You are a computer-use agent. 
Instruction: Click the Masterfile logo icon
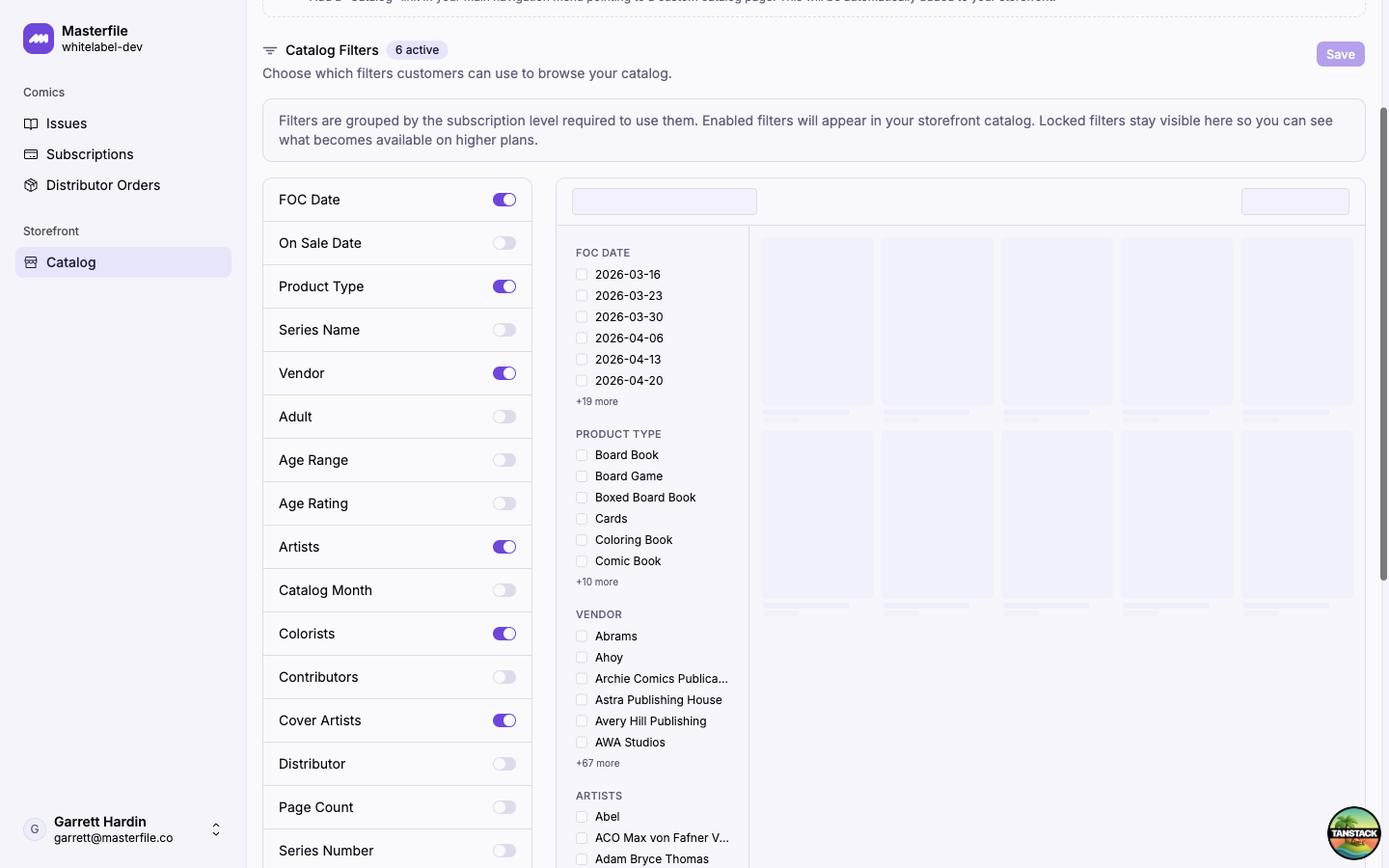click(39, 39)
